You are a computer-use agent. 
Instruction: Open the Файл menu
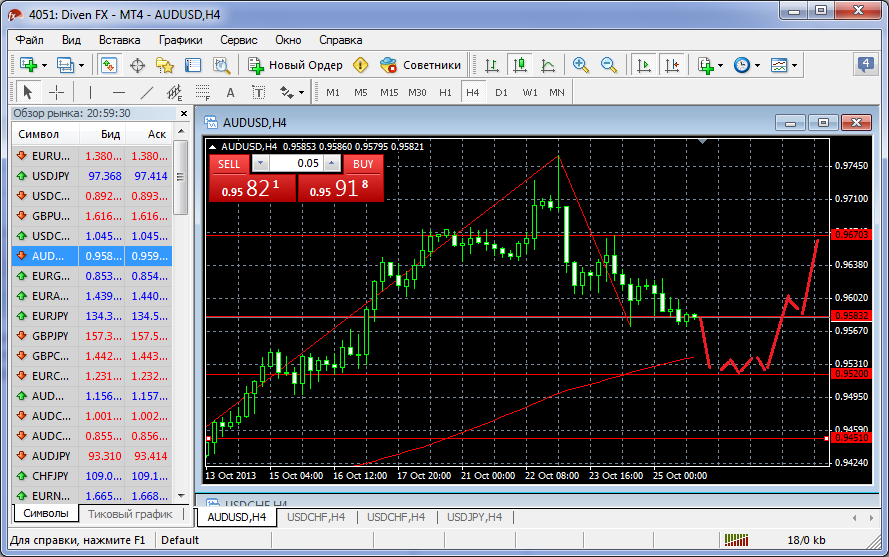click(x=29, y=40)
